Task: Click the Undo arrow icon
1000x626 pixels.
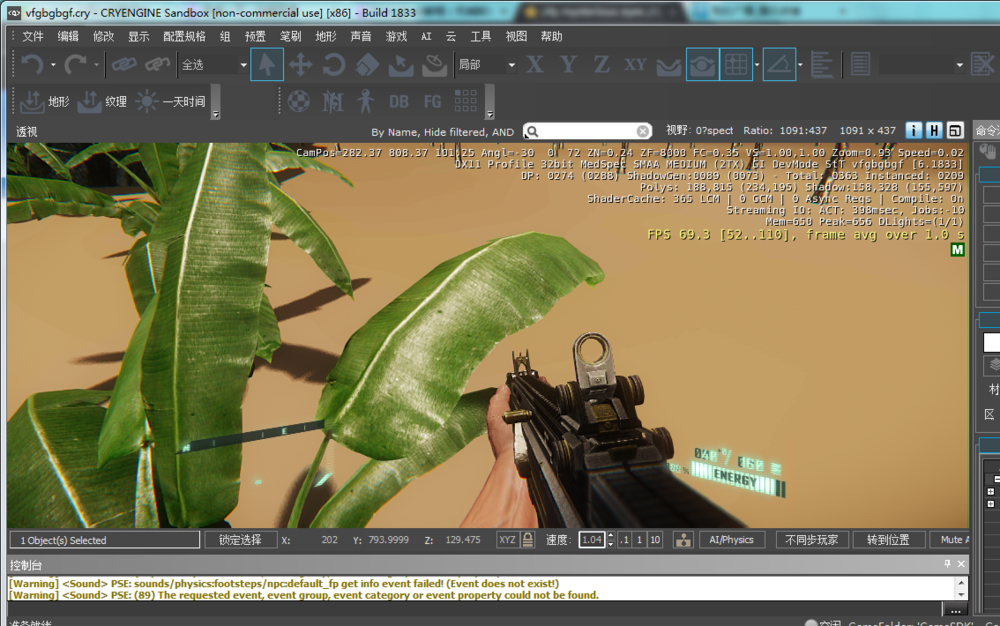Action: pyautogui.click(x=32, y=65)
